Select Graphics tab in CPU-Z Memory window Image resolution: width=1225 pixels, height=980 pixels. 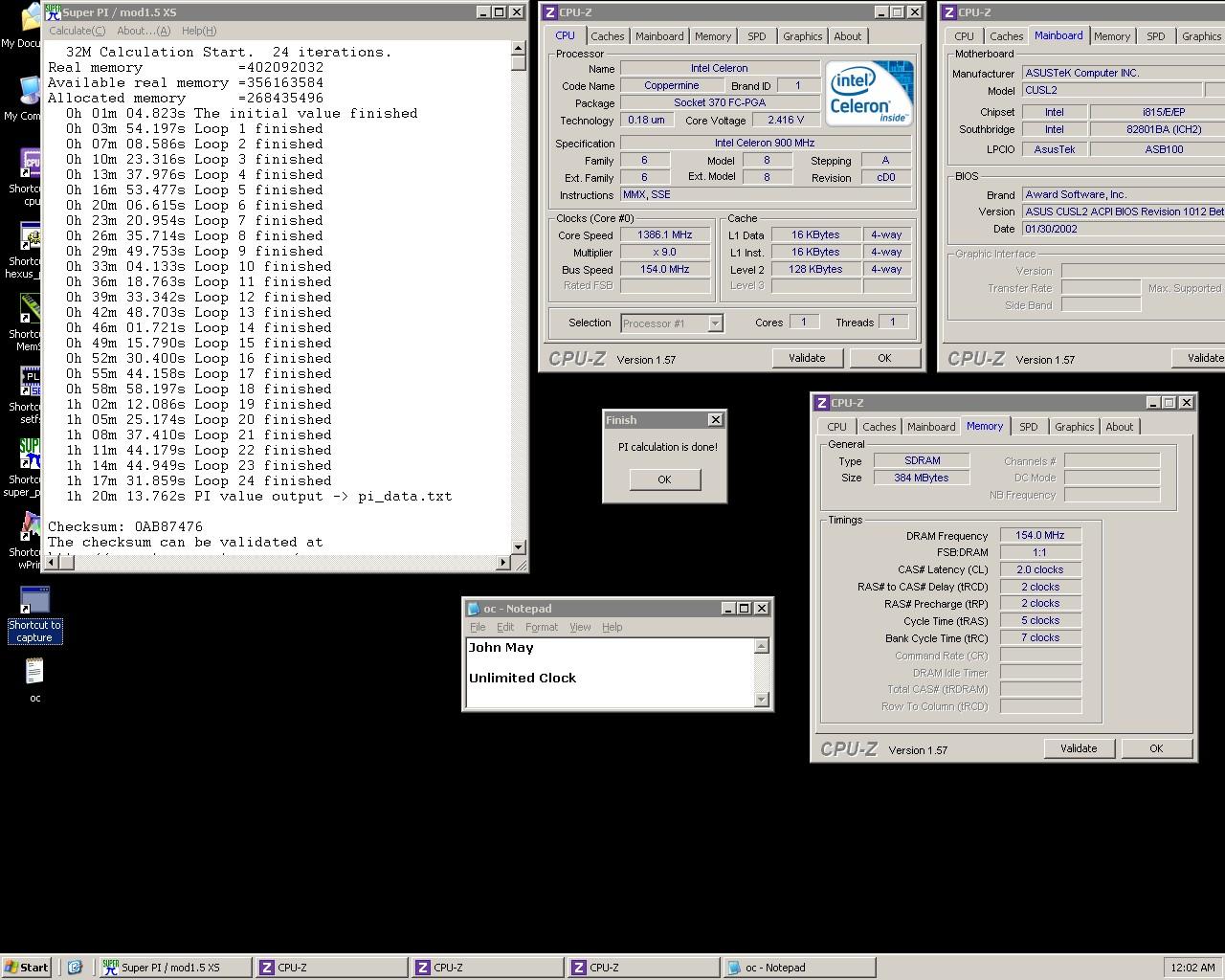(1074, 427)
